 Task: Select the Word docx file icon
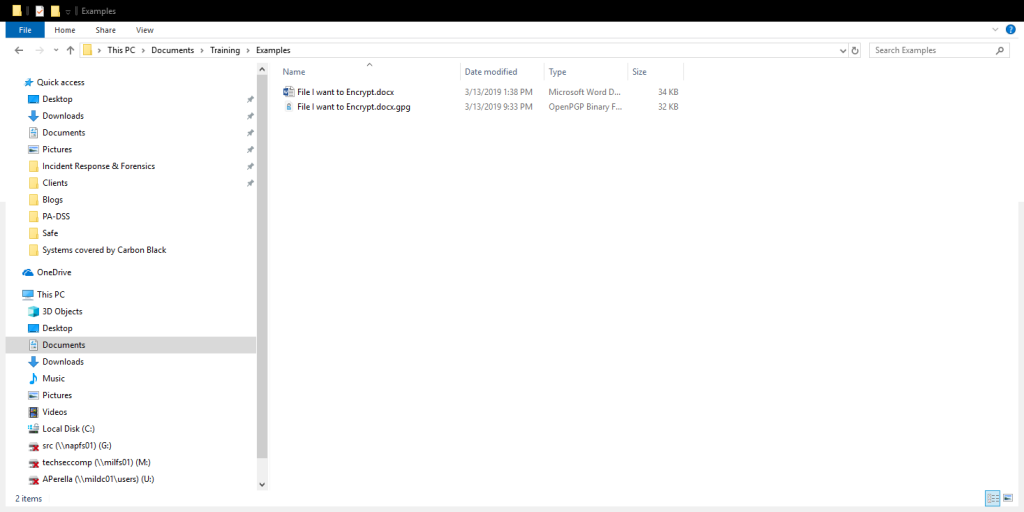(x=289, y=92)
